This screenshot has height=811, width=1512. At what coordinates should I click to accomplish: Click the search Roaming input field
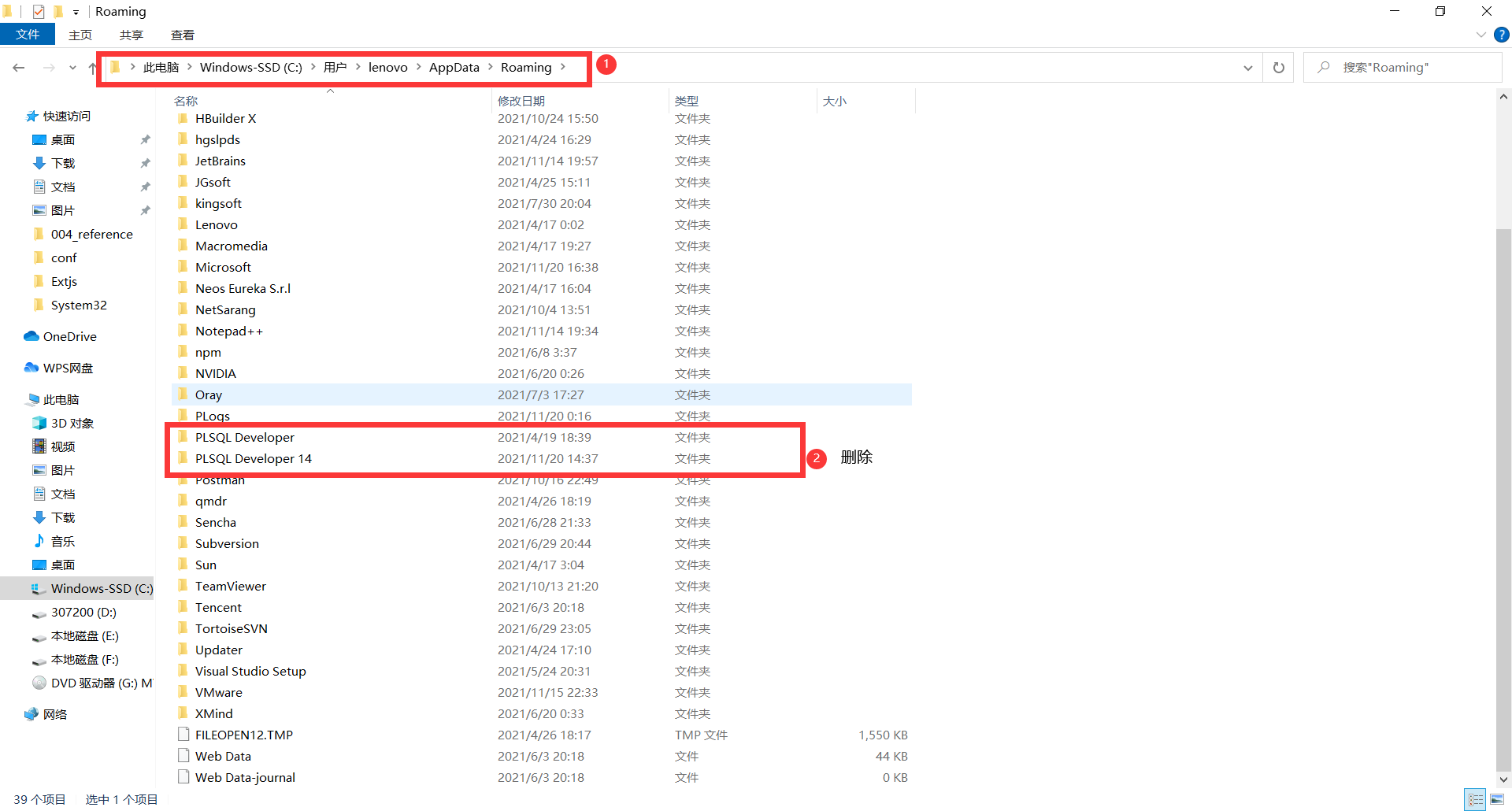pos(1402,68)
